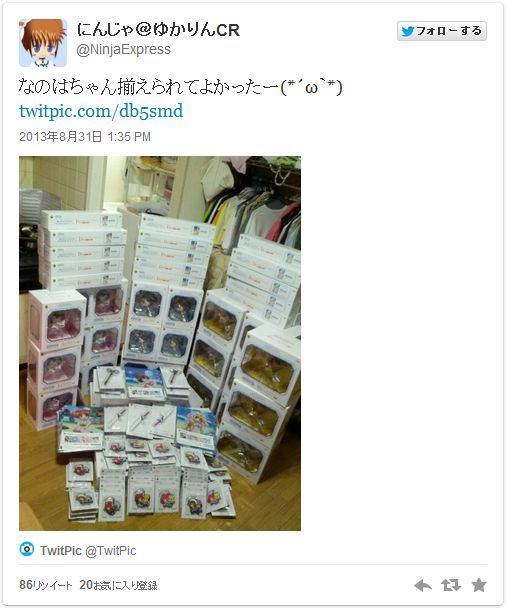Click the TwitPic logo icon

click(27, 550)
